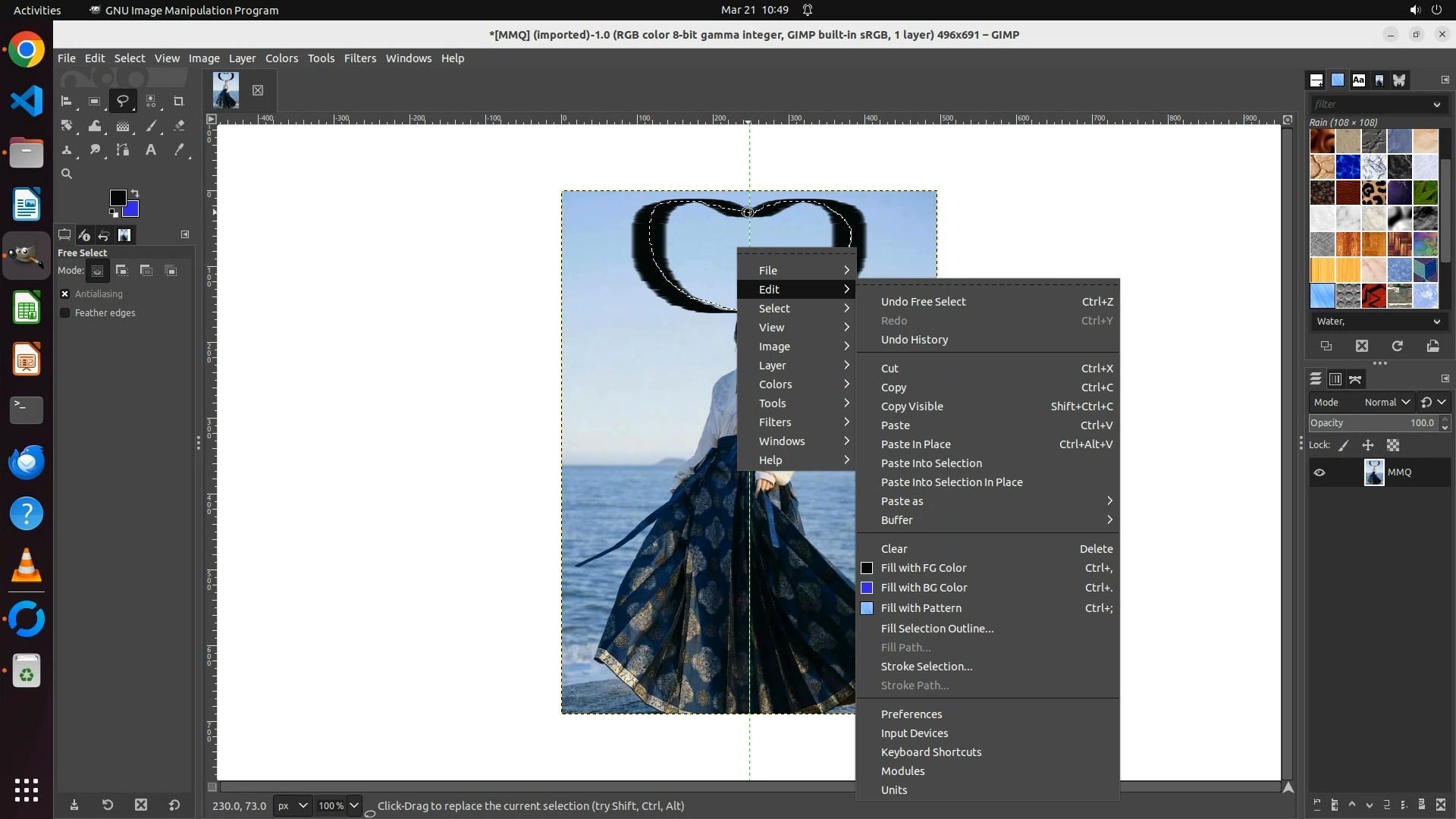Click Undo Free Select entry
This screenshot has height=819, width=1456.
point(923,302)
